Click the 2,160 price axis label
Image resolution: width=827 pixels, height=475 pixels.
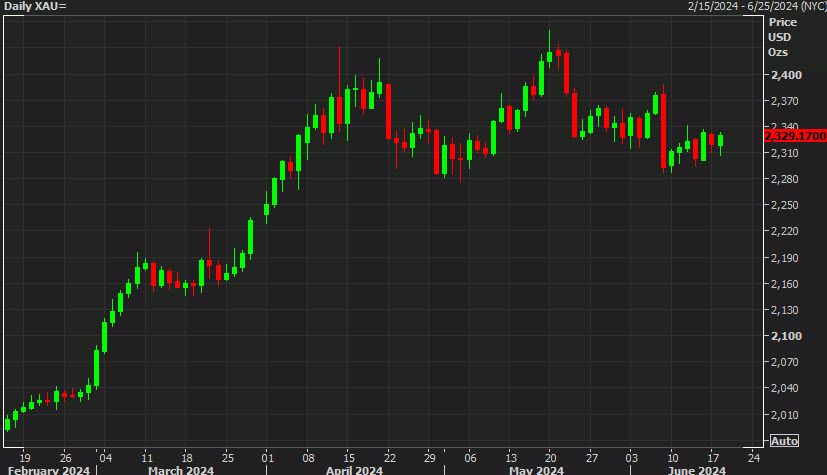click(x=785, y=284)
